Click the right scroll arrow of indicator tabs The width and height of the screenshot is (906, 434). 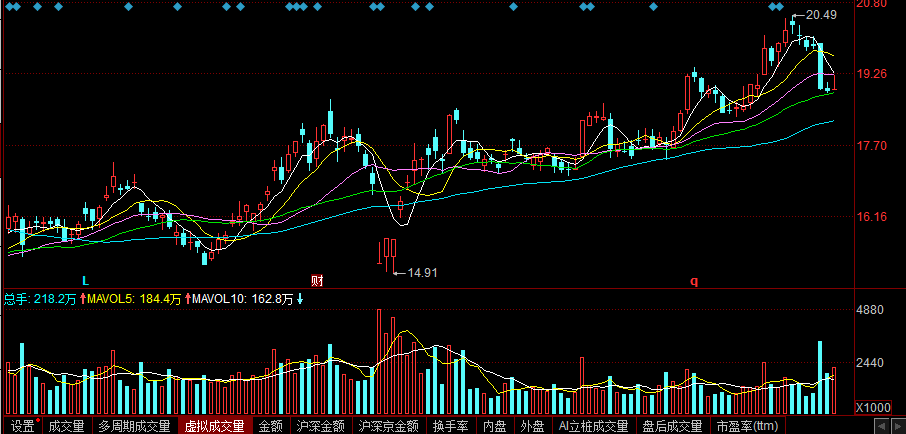(x=898, y=426)
